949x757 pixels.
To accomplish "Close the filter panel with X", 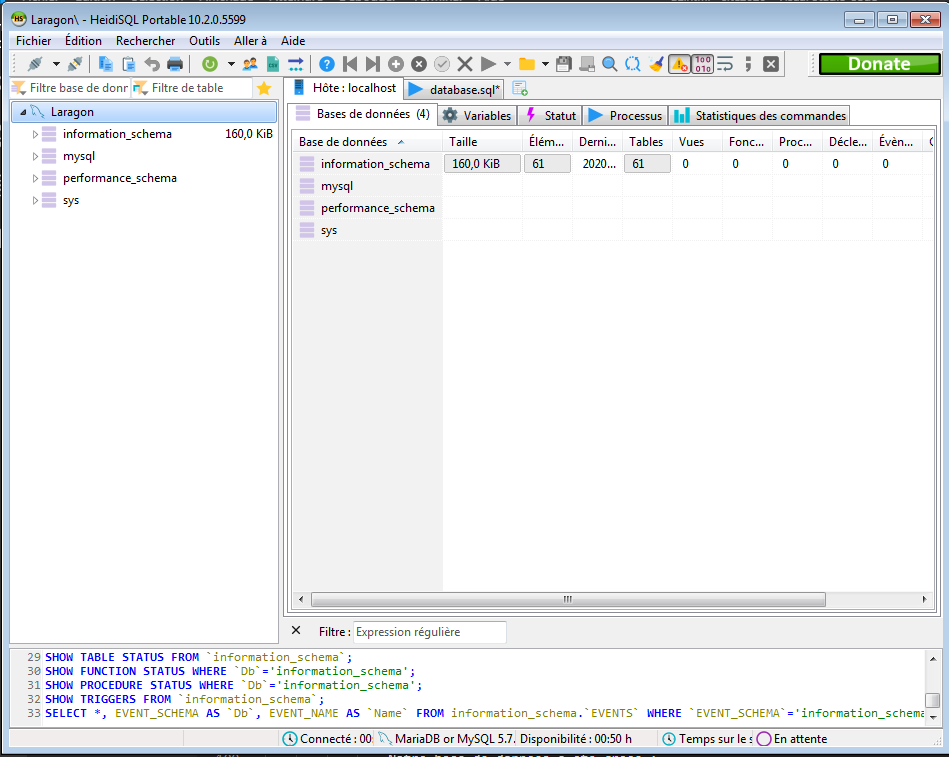I will coord(296,631).
